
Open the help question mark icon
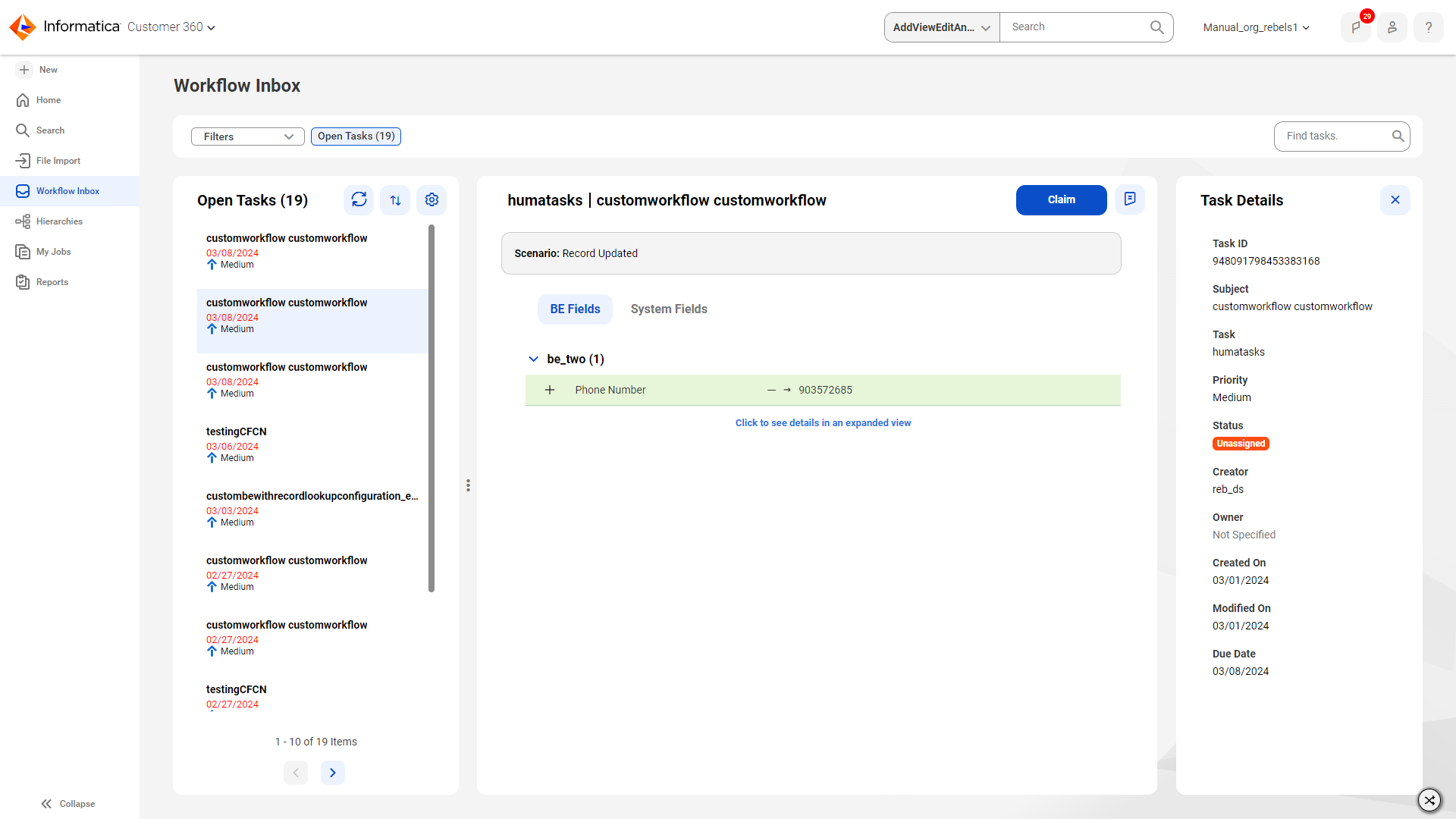[x=1429, y=27]
